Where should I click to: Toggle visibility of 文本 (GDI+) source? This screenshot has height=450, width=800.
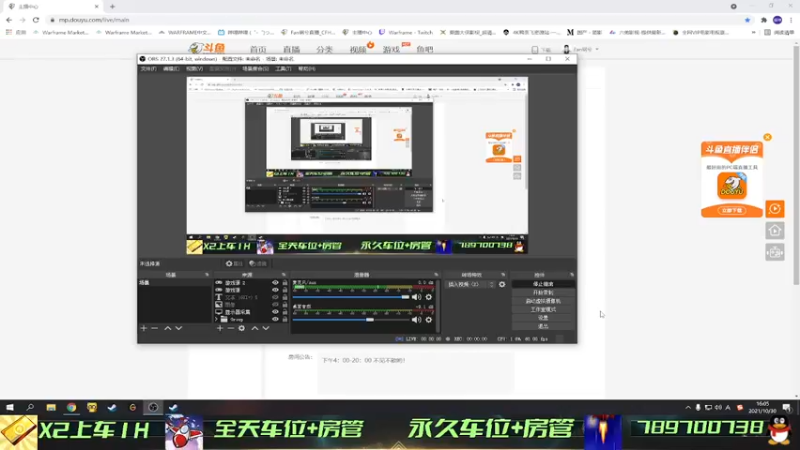(x=276, y=297)
